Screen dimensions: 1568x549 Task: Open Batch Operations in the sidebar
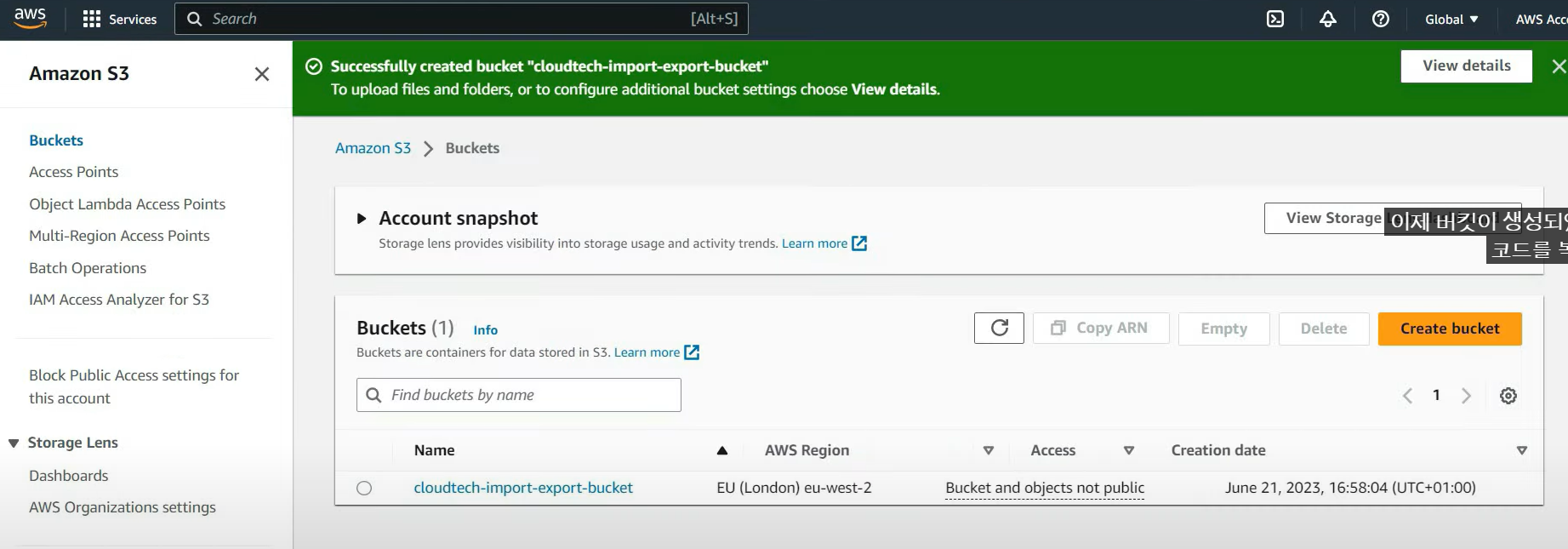click(88, 268)
